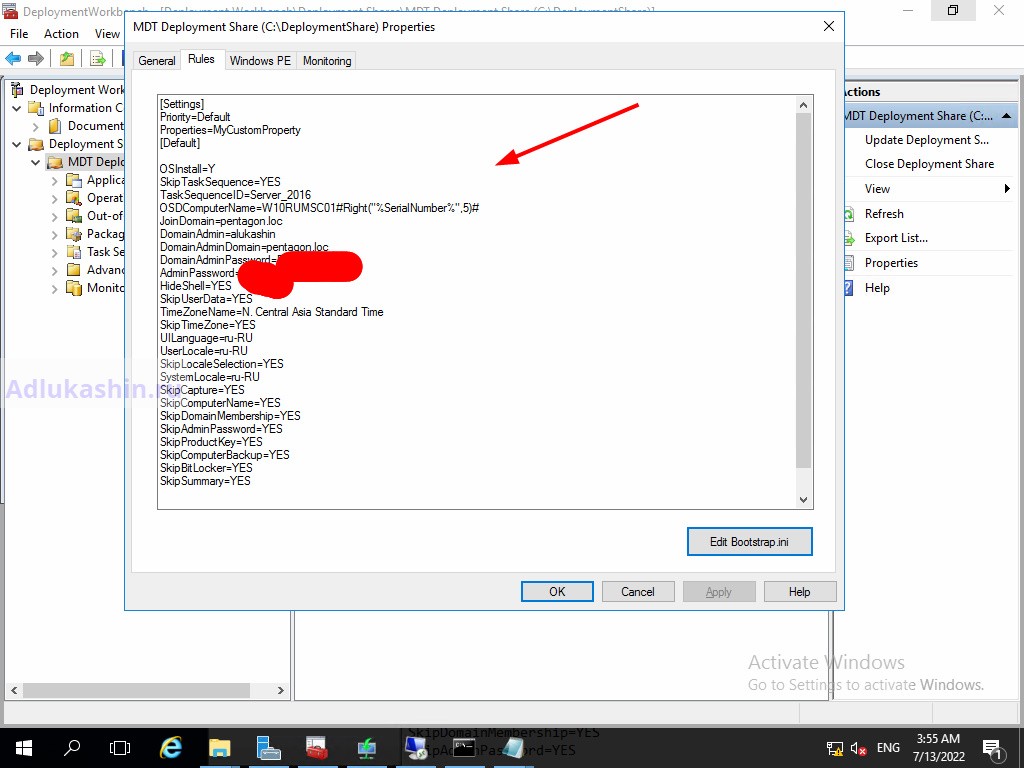Click OK to confirm the properties
Viewport: 1024px width, 768px height.
(x=557, y=592)
